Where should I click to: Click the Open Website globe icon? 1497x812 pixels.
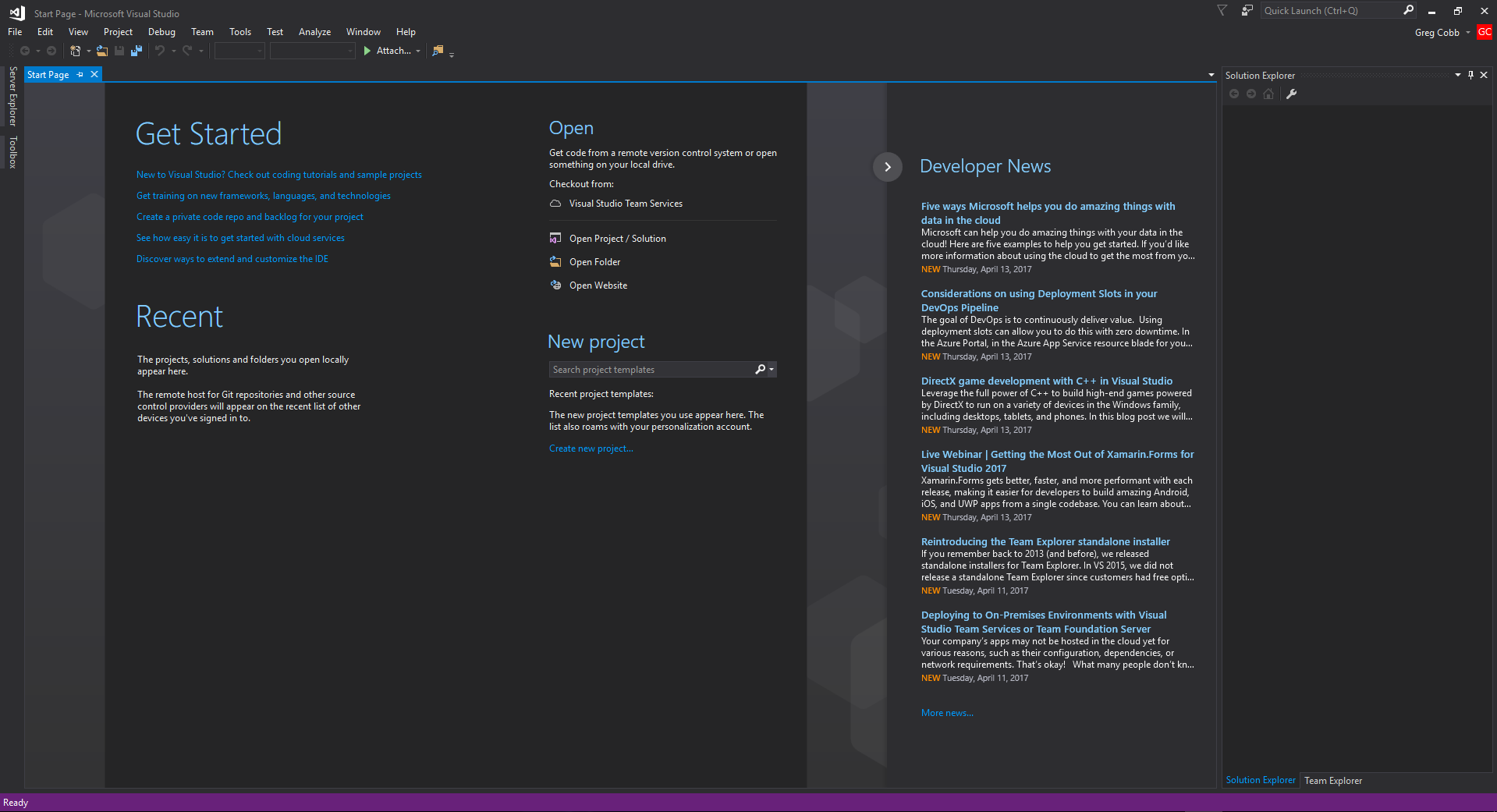555,285
